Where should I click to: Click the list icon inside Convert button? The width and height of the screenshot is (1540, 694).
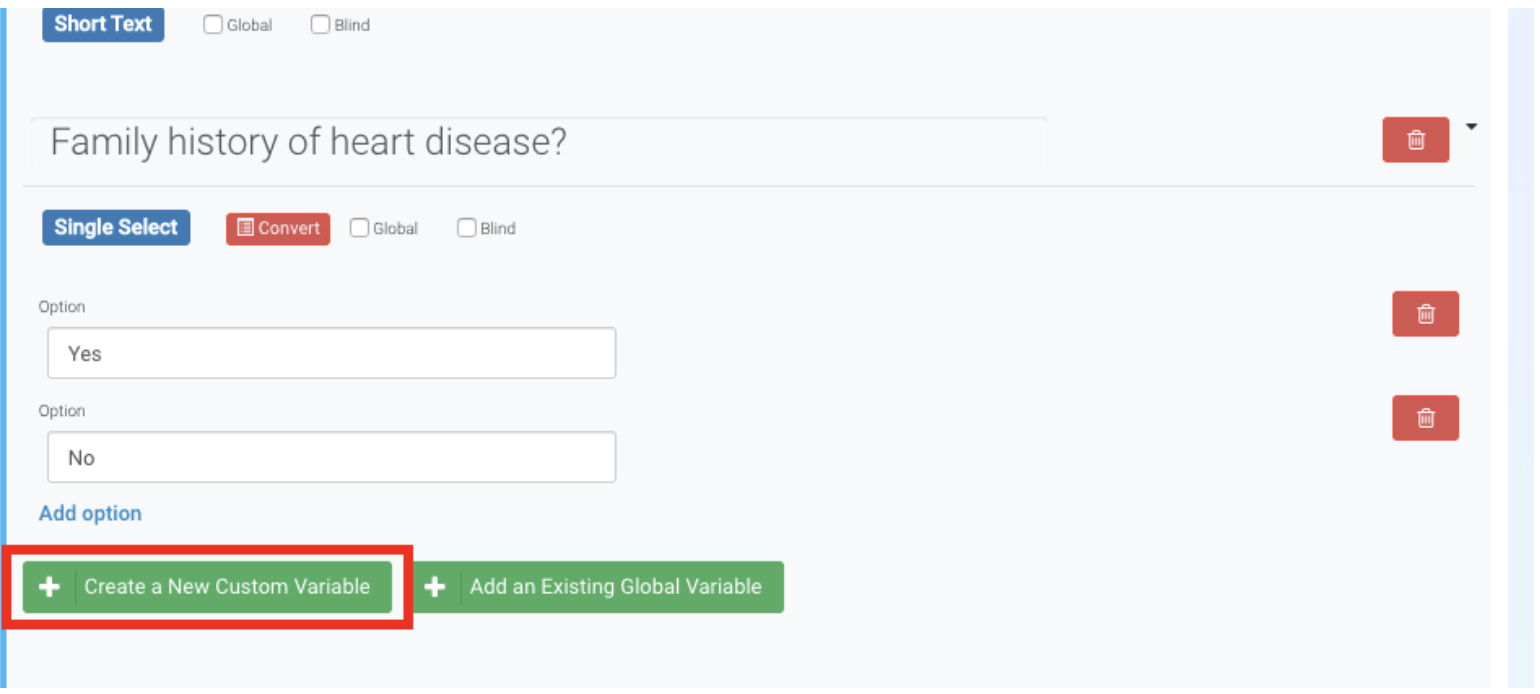point(245,228)
